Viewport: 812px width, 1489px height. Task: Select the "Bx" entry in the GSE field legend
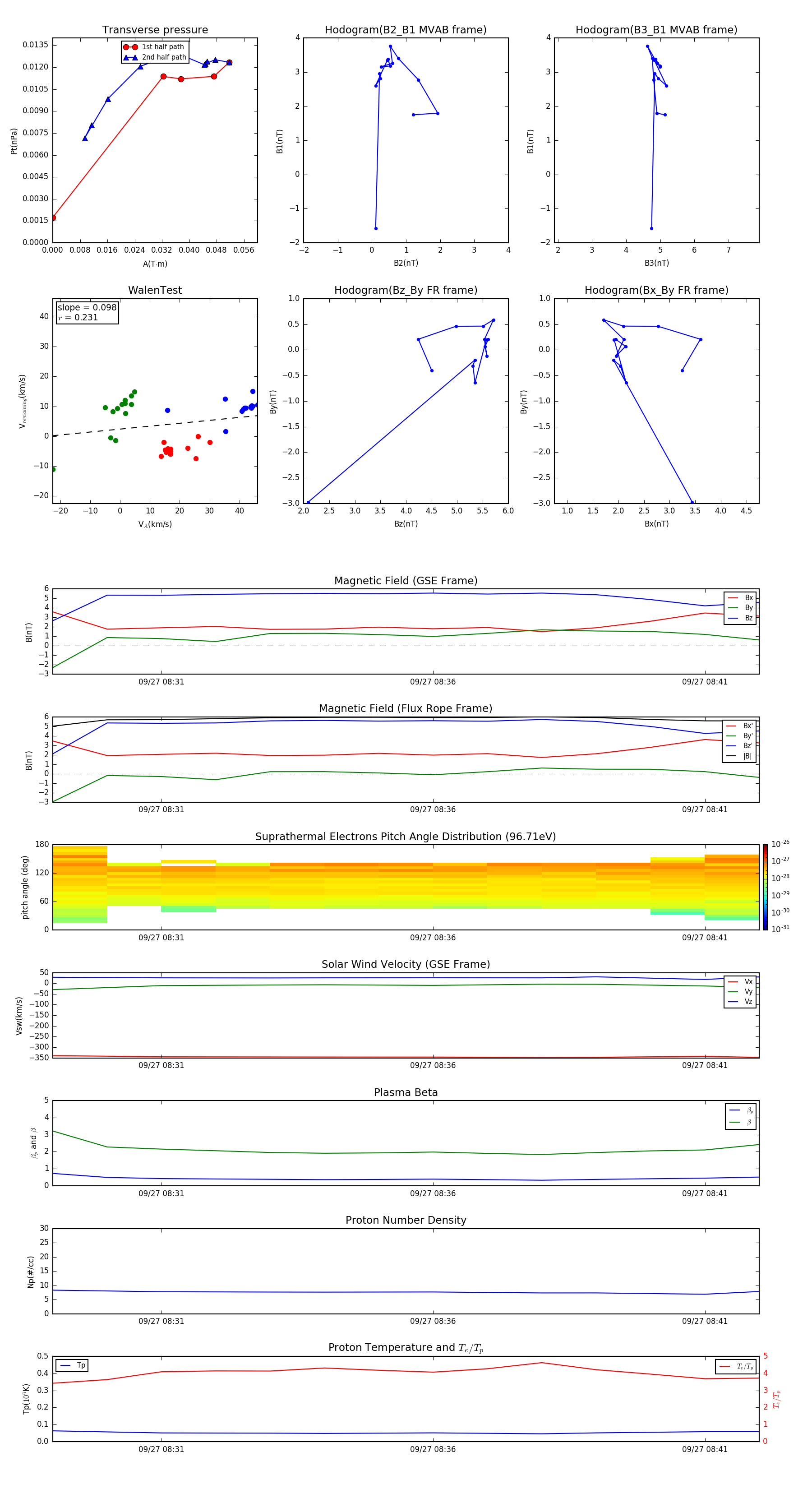(x=741, y=598)
